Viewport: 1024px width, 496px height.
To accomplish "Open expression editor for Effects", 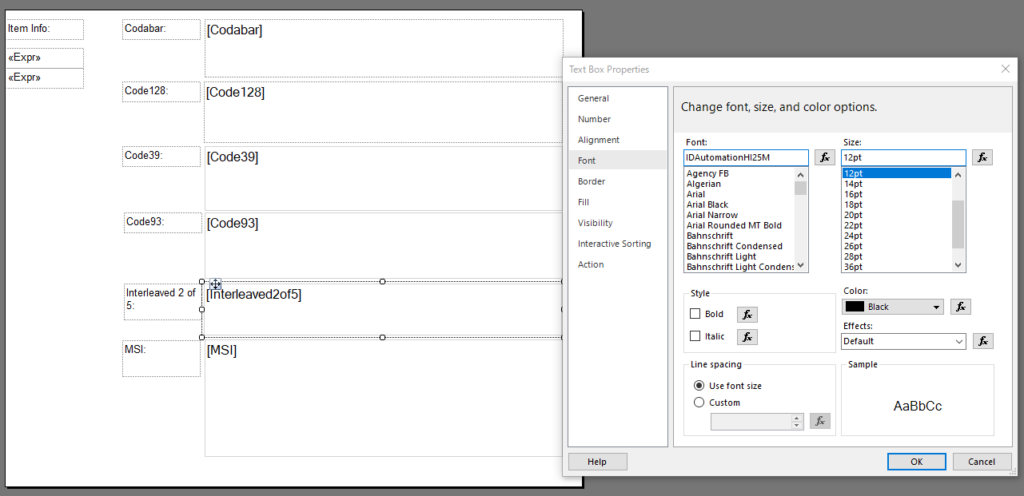I will [984, 341].
